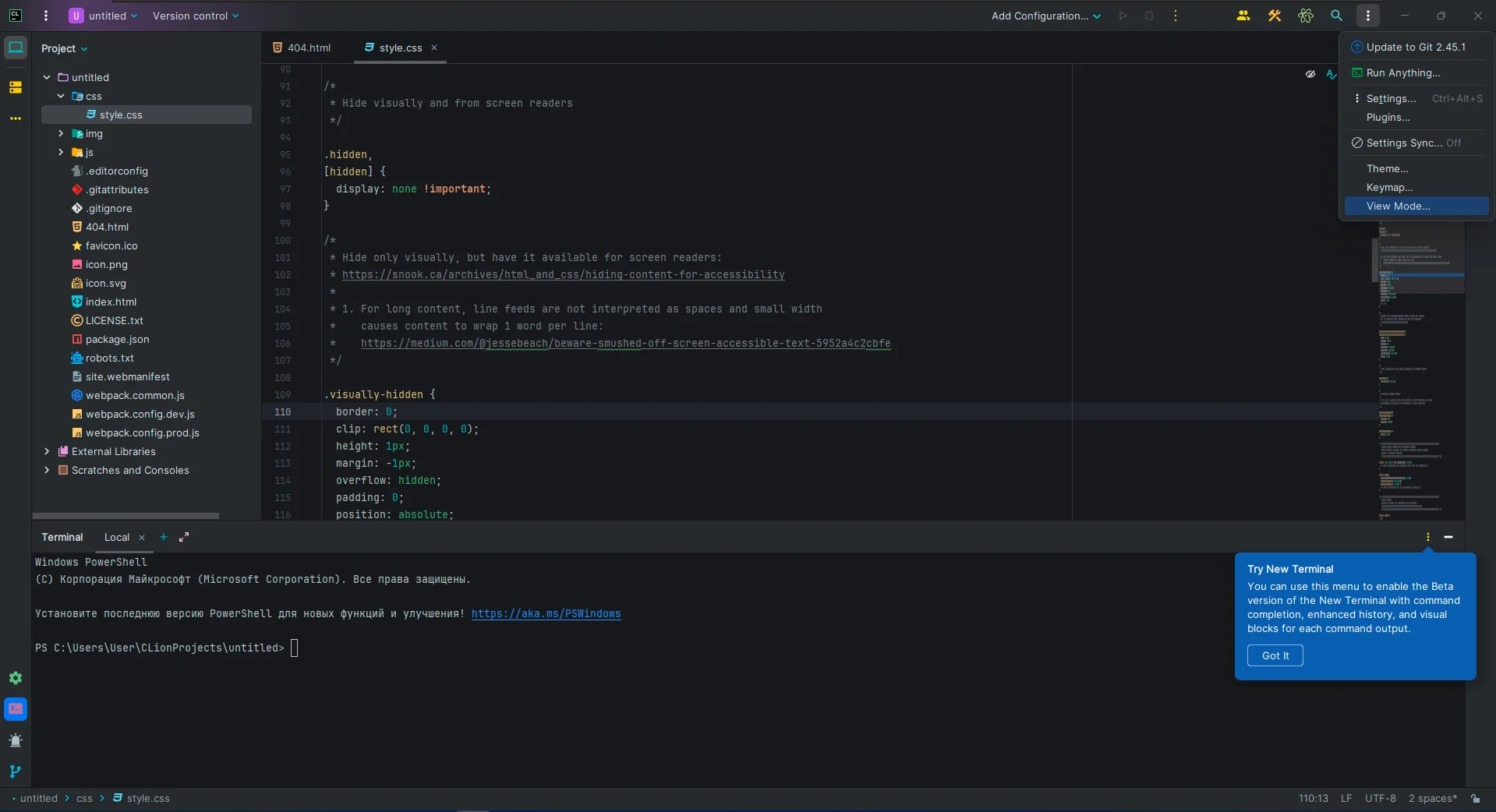The image size is (1496, 812).
Task: Add a new terminal tab with plus
Action: pos(164,537)
